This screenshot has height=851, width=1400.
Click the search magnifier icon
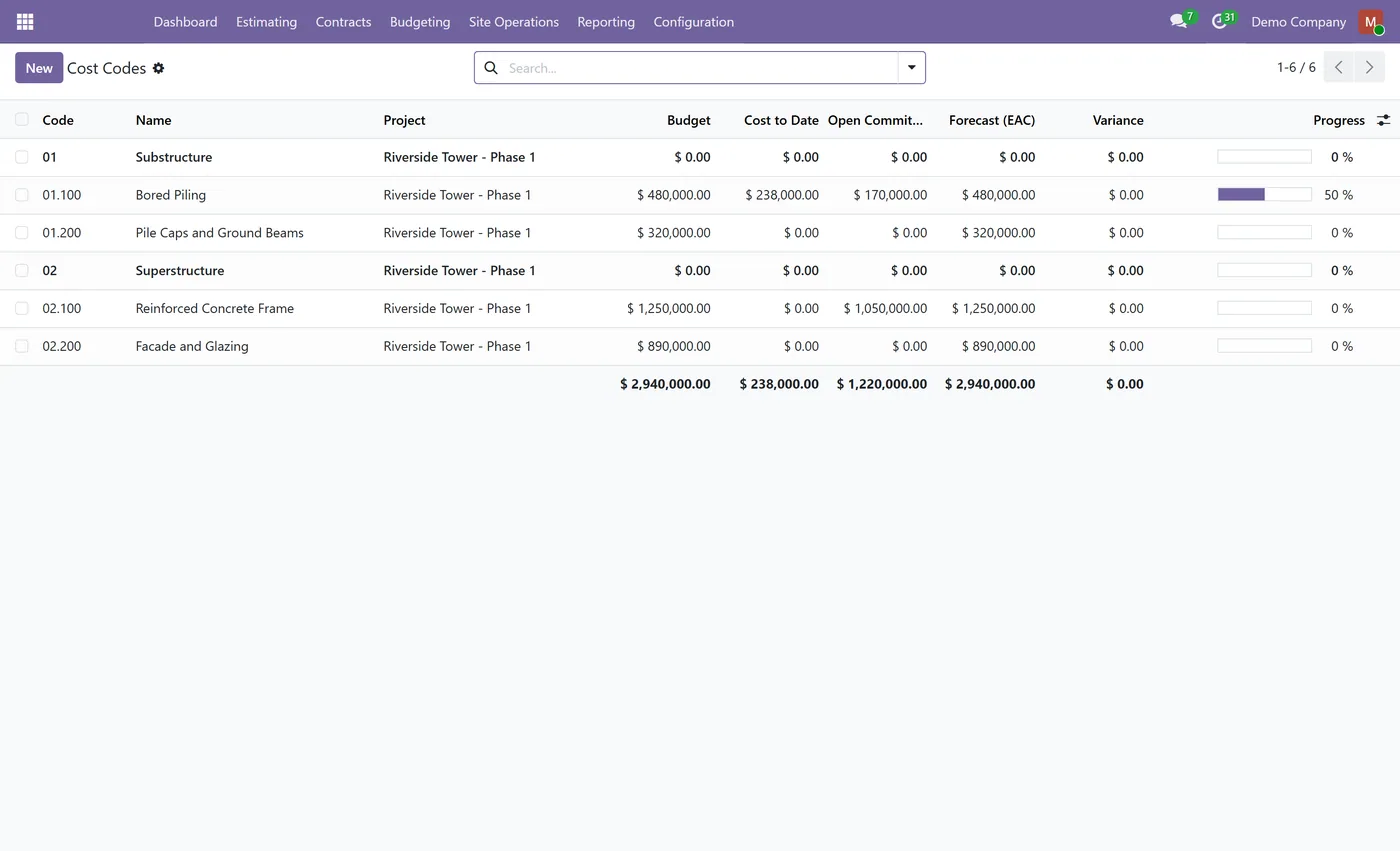click(491, 68)
